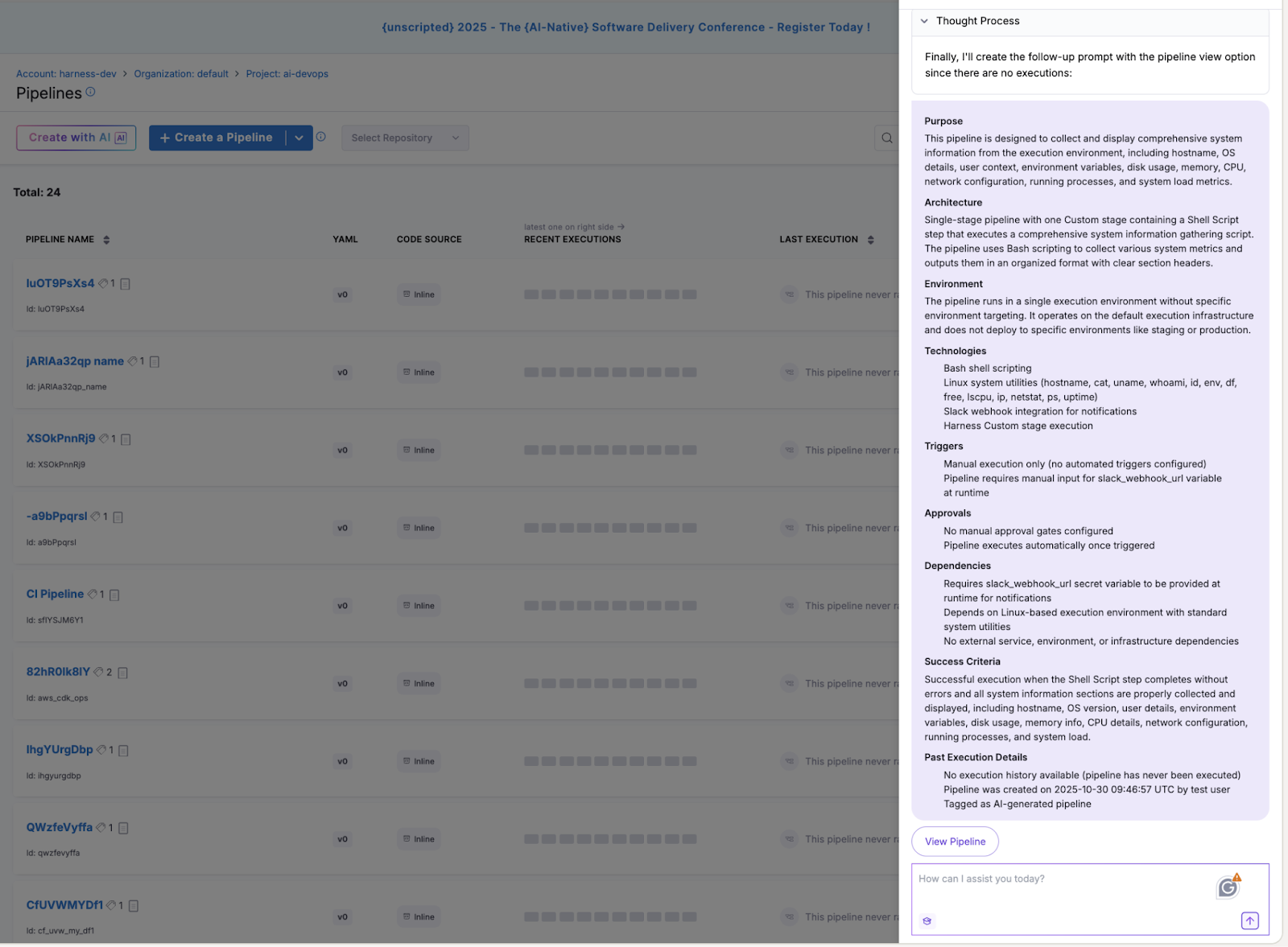Open the XSOkPnnRj9 pipeline

coord(60,439)
